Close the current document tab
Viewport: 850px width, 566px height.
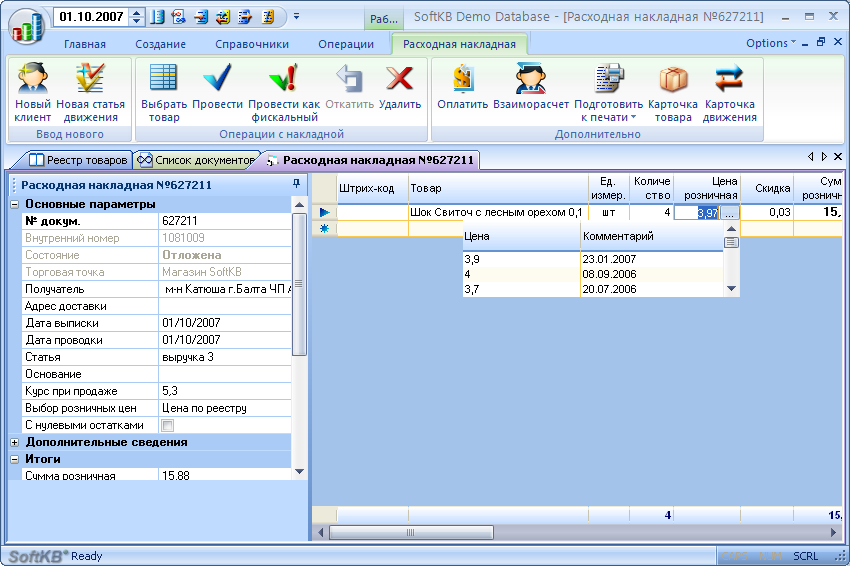coord(838,157)
